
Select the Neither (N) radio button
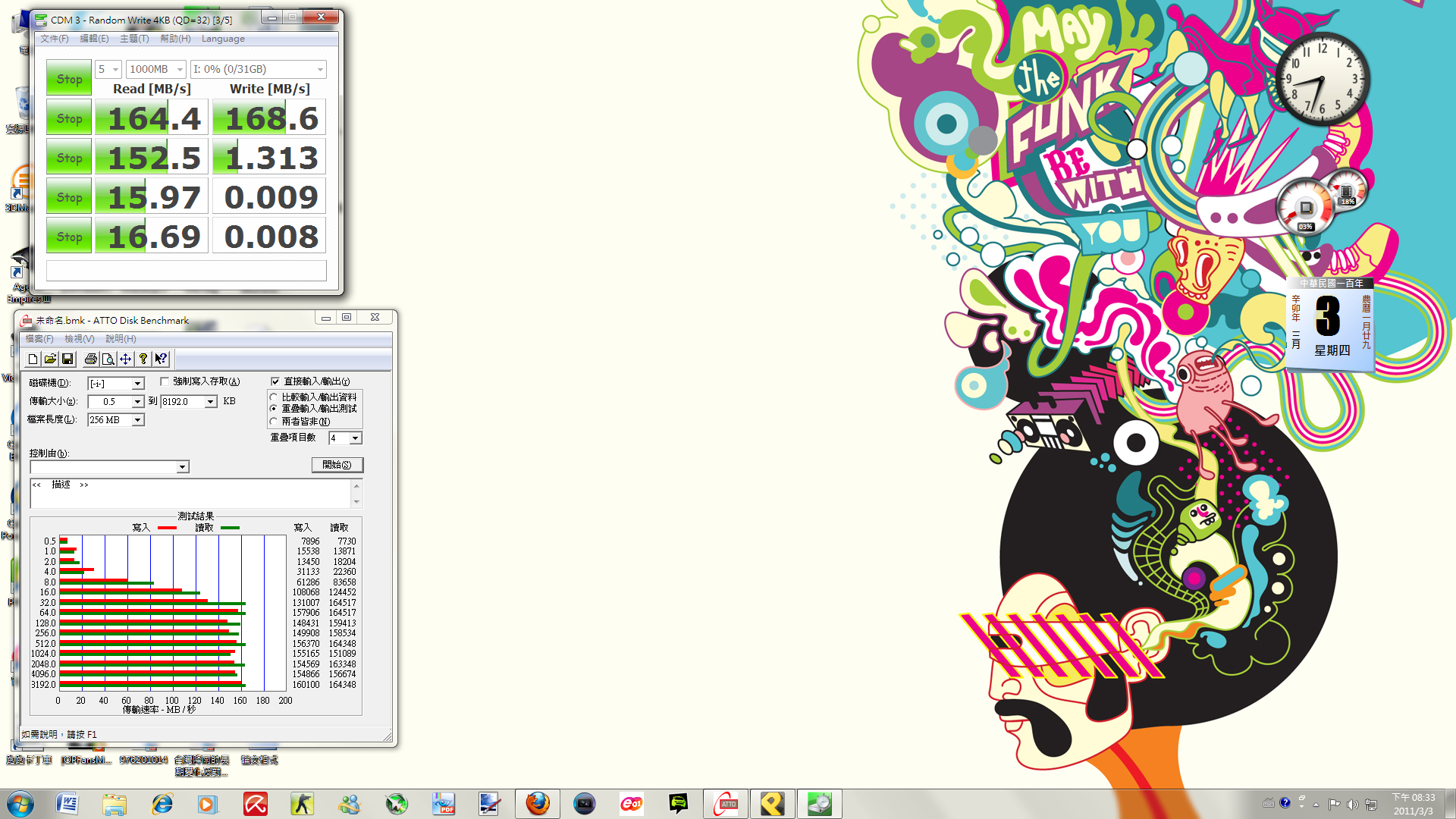coord(274,422)
